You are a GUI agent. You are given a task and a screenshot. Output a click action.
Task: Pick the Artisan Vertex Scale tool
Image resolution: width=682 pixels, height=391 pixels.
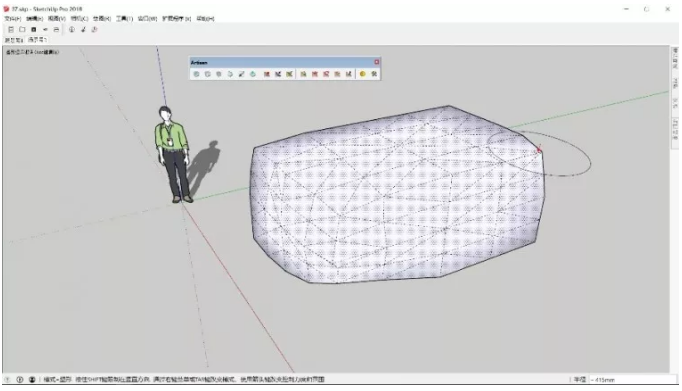point(337,74)
